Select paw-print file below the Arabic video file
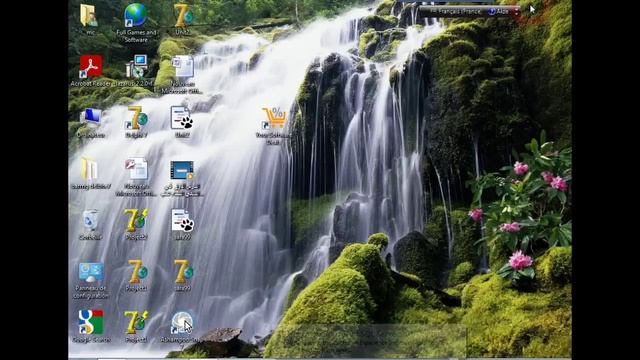 [182, 221]
